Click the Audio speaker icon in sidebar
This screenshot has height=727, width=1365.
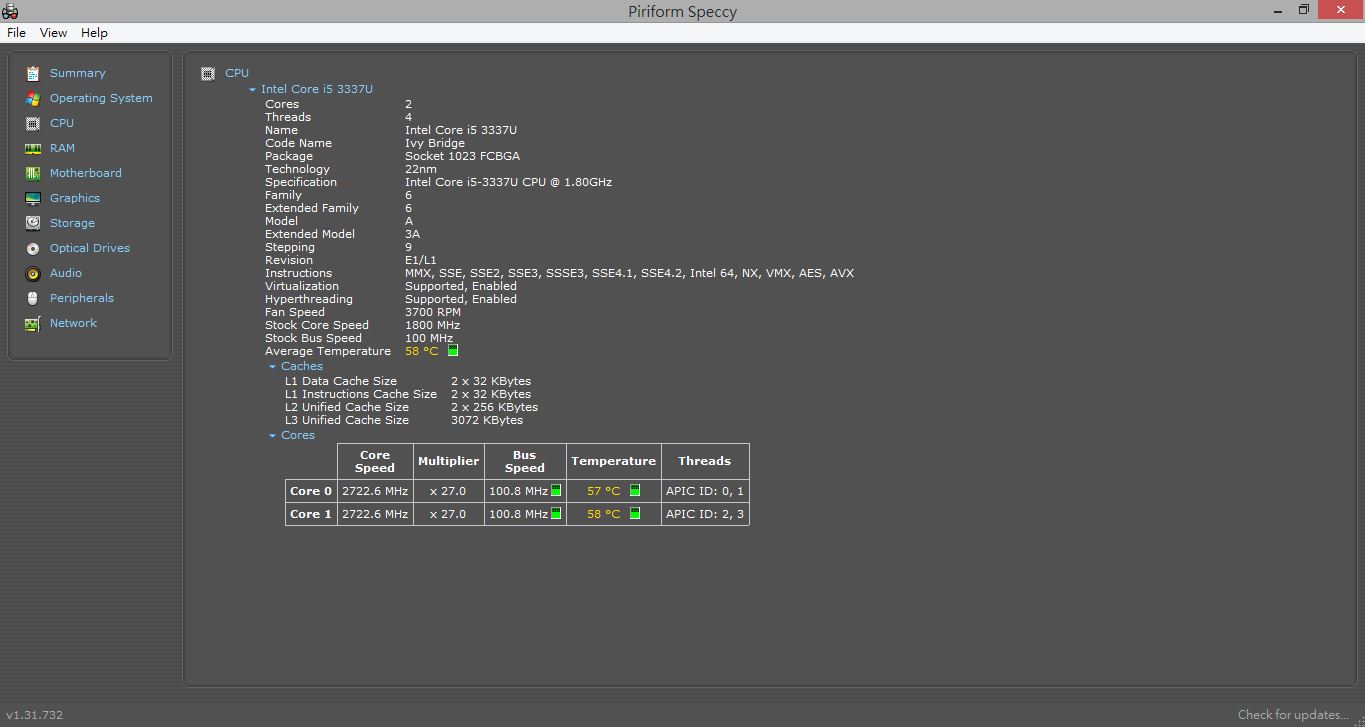pyautogui.click(x=33, y=273)
